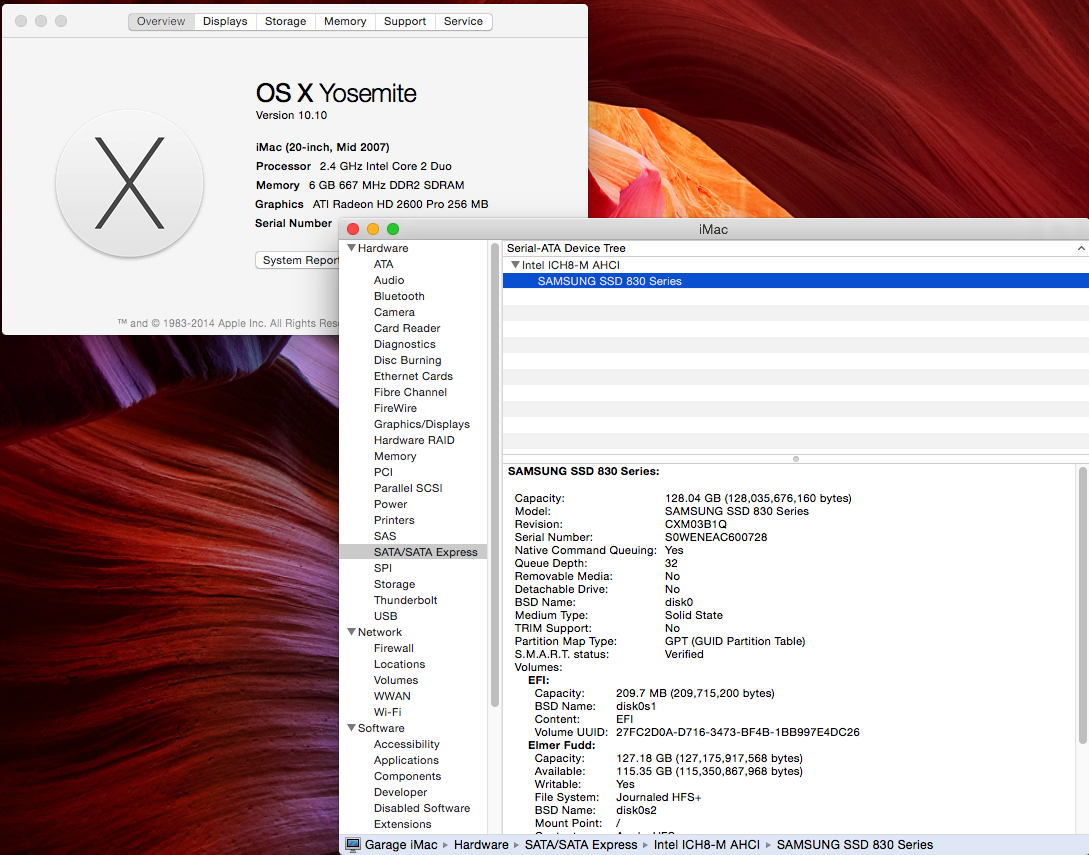
Task: Open the Displays tab
Action: pyautogui.click(x=225, y=22)
